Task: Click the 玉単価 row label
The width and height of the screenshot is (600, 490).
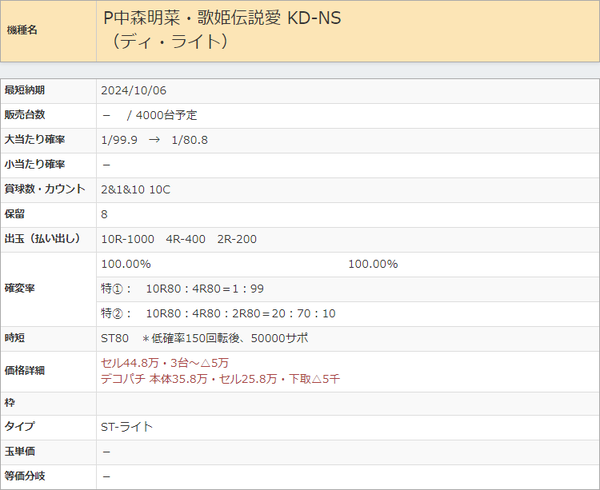Action: [x=19, y=451]
